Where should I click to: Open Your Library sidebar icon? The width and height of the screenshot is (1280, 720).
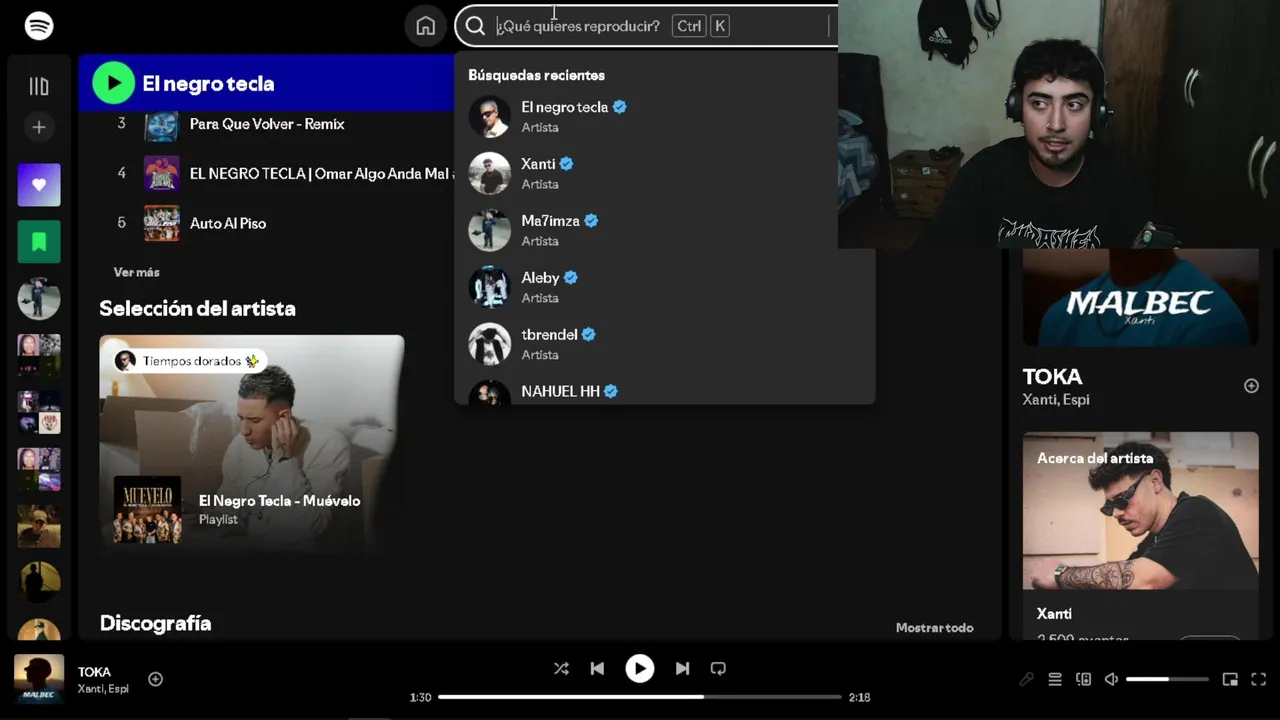(x=39, y=87)
